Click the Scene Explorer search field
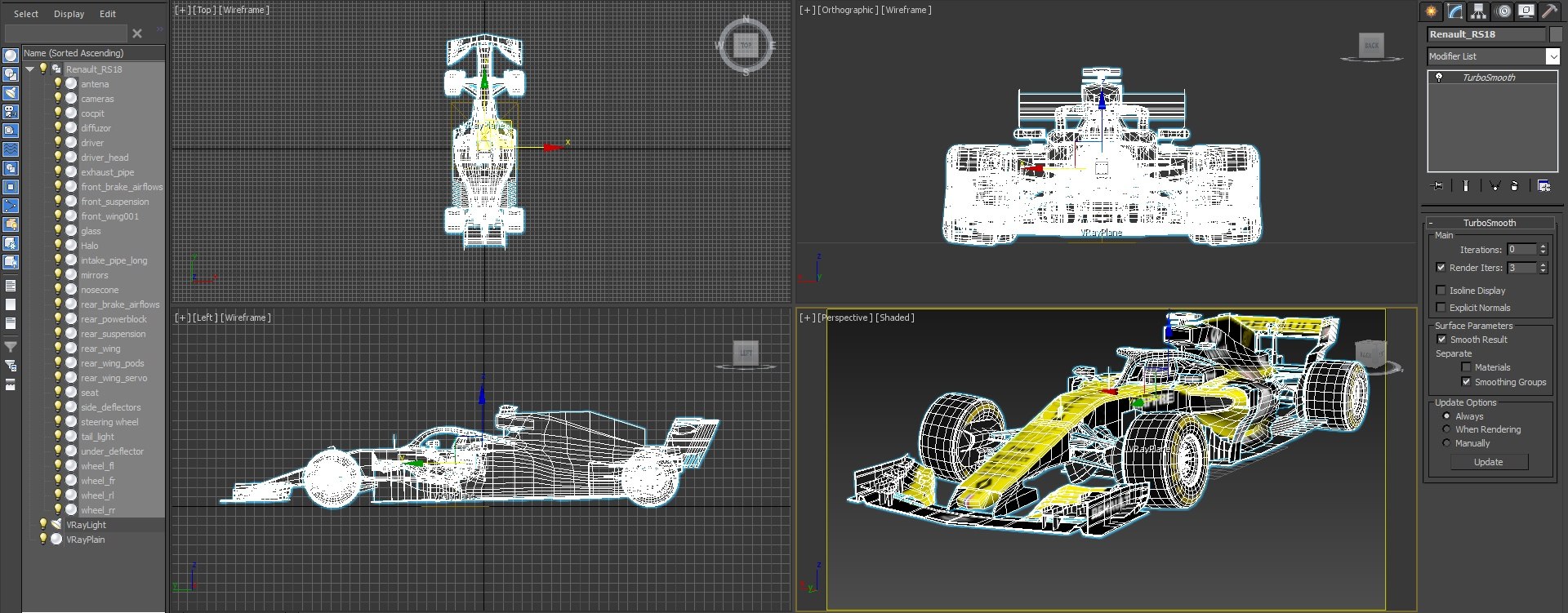Screen dimensions: 1568x613 click(x=65, y=33)
